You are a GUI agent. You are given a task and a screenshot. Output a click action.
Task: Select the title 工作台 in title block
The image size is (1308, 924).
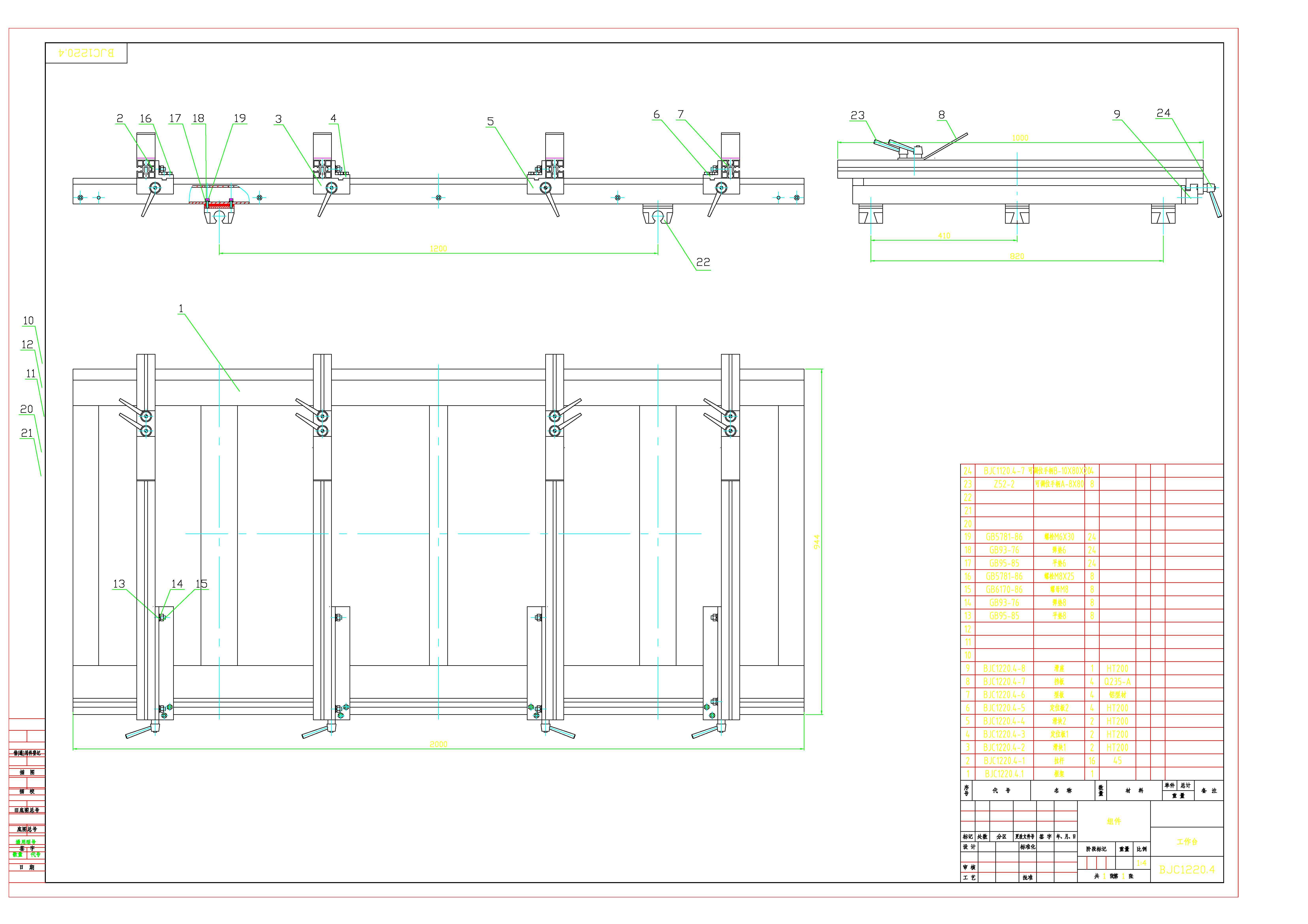(1187, 841)
